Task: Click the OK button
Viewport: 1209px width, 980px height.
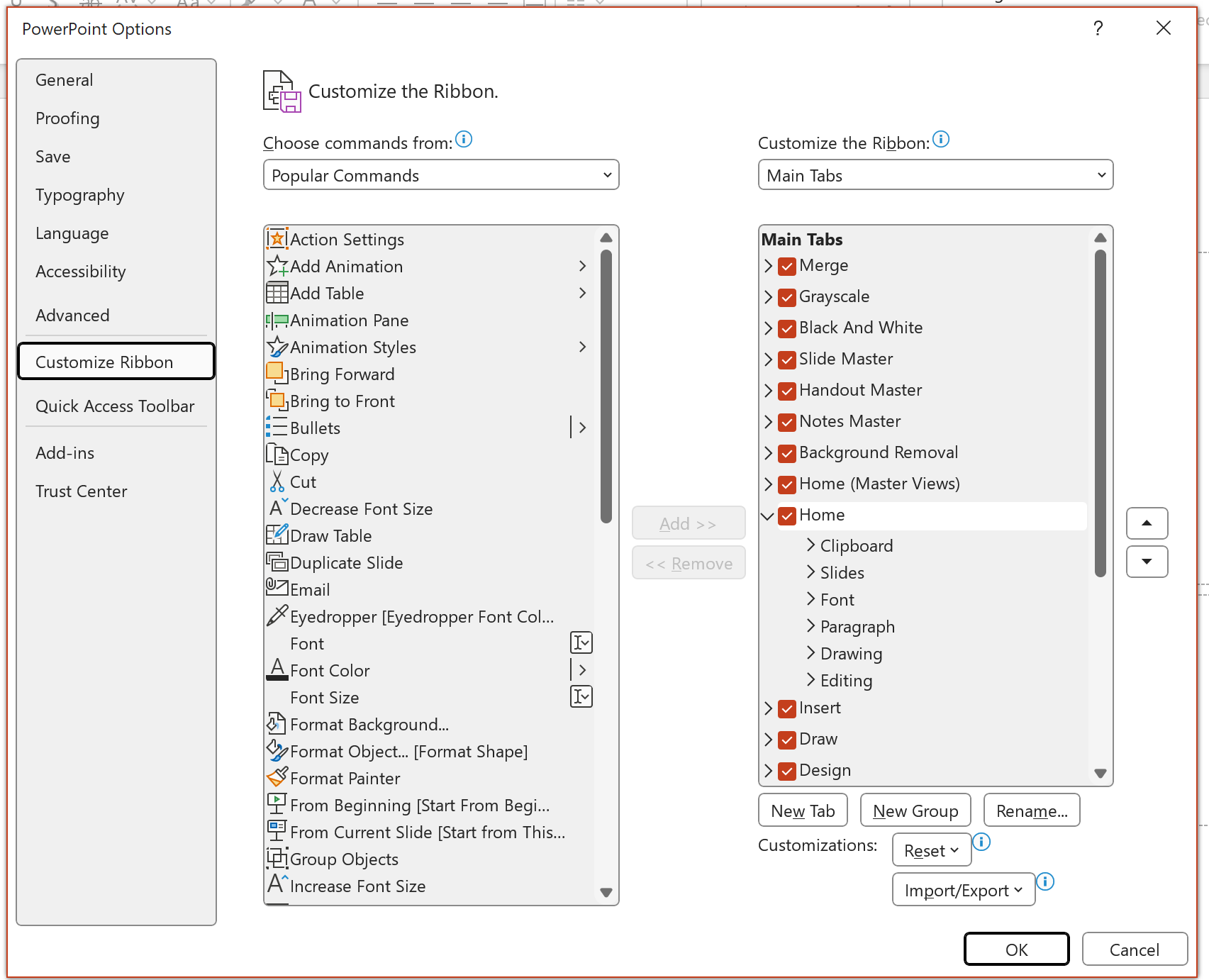Action: [1017, 950]
